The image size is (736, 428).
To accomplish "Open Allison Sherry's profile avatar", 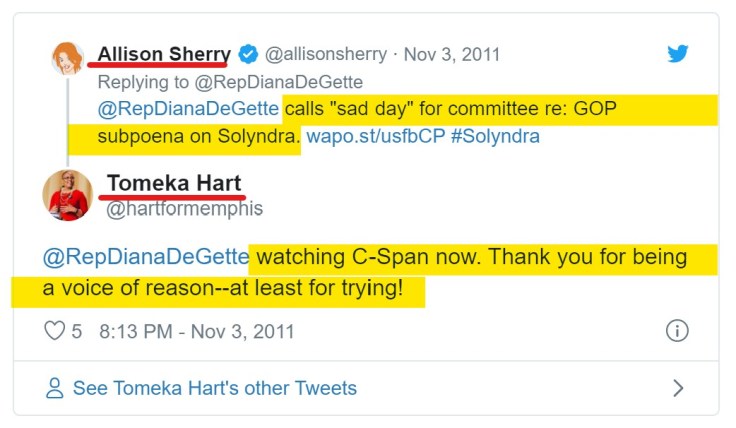I will [67, 57].
